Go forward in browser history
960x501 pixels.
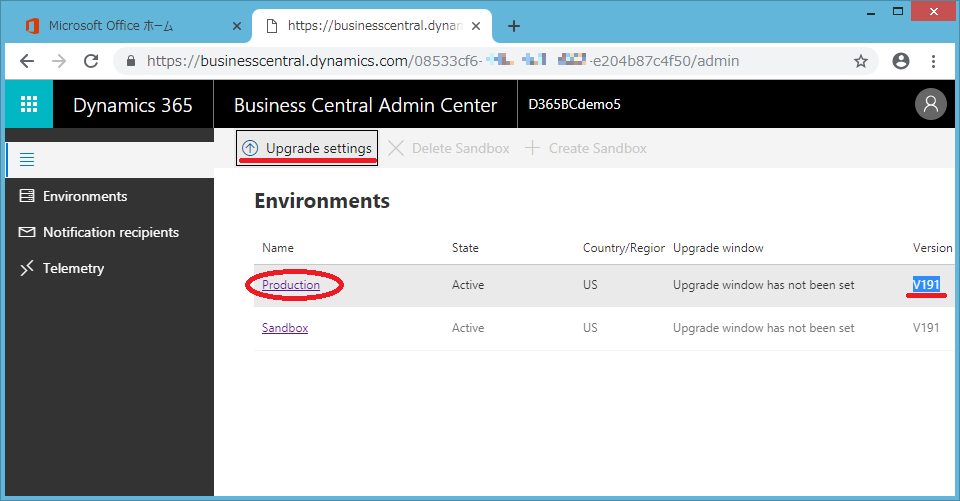click(59, 61)
